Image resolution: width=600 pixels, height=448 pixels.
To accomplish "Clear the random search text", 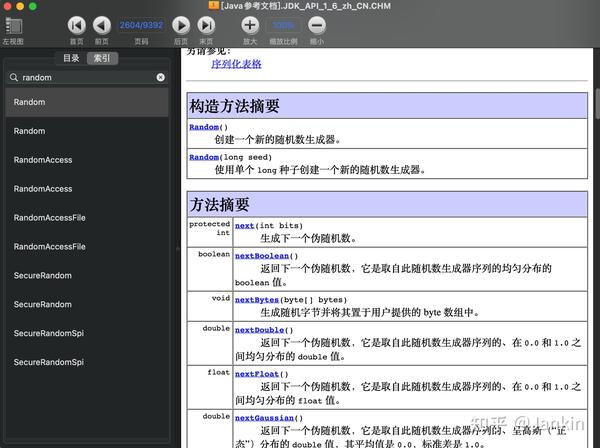I will coord(161,77).
